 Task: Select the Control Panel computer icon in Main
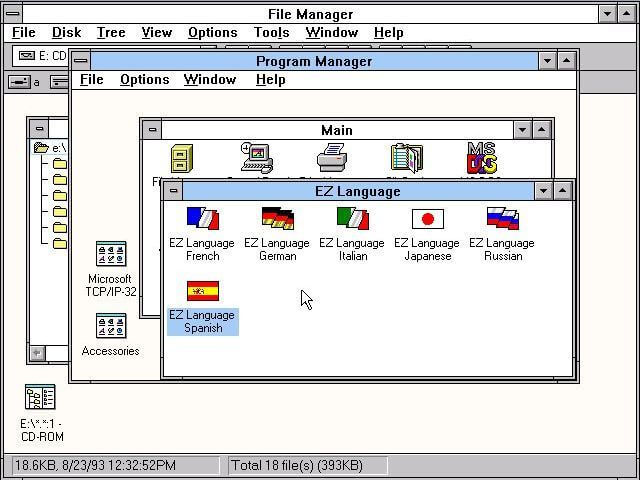coord(257,158)
